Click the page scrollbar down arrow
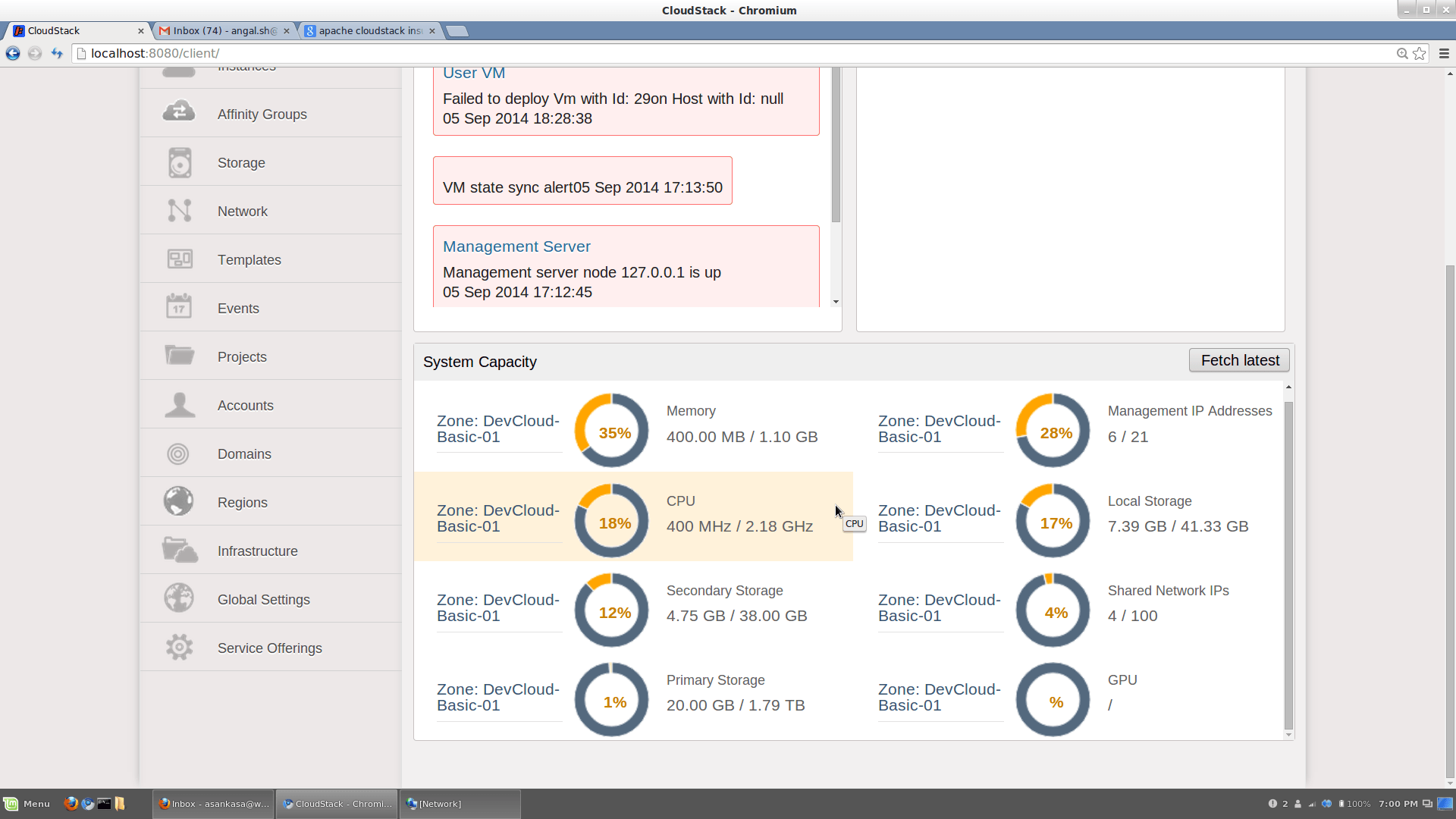1456x819 pixels. (x=1450, y=783)
